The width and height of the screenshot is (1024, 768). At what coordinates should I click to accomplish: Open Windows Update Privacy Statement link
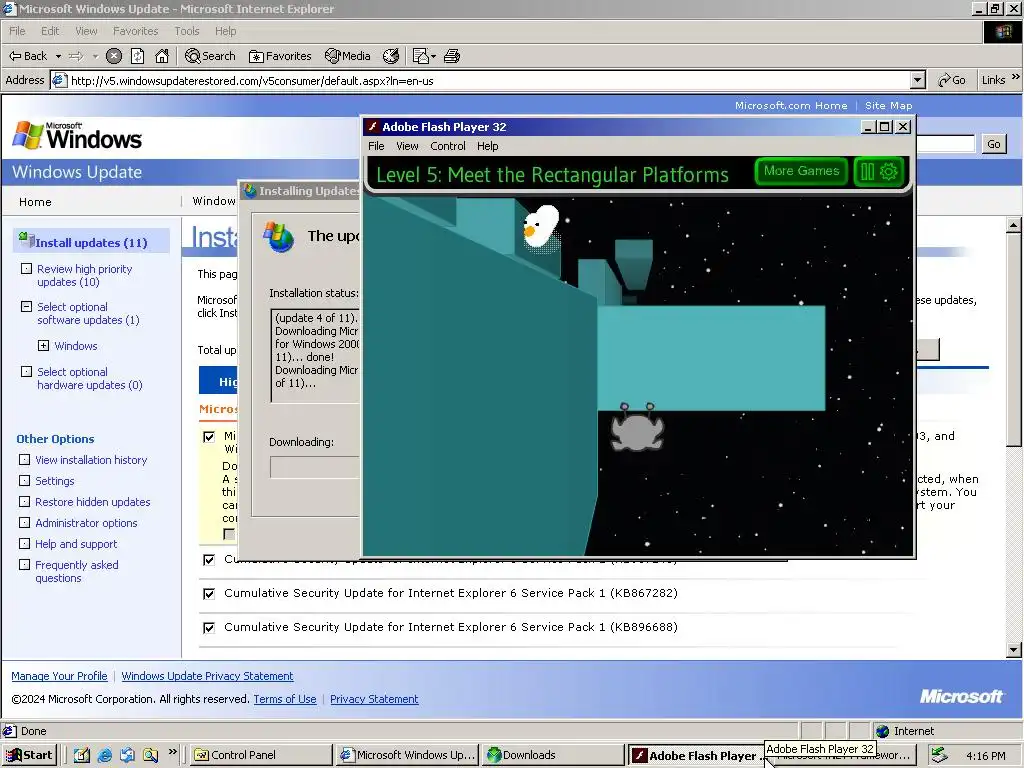point(207,676)
